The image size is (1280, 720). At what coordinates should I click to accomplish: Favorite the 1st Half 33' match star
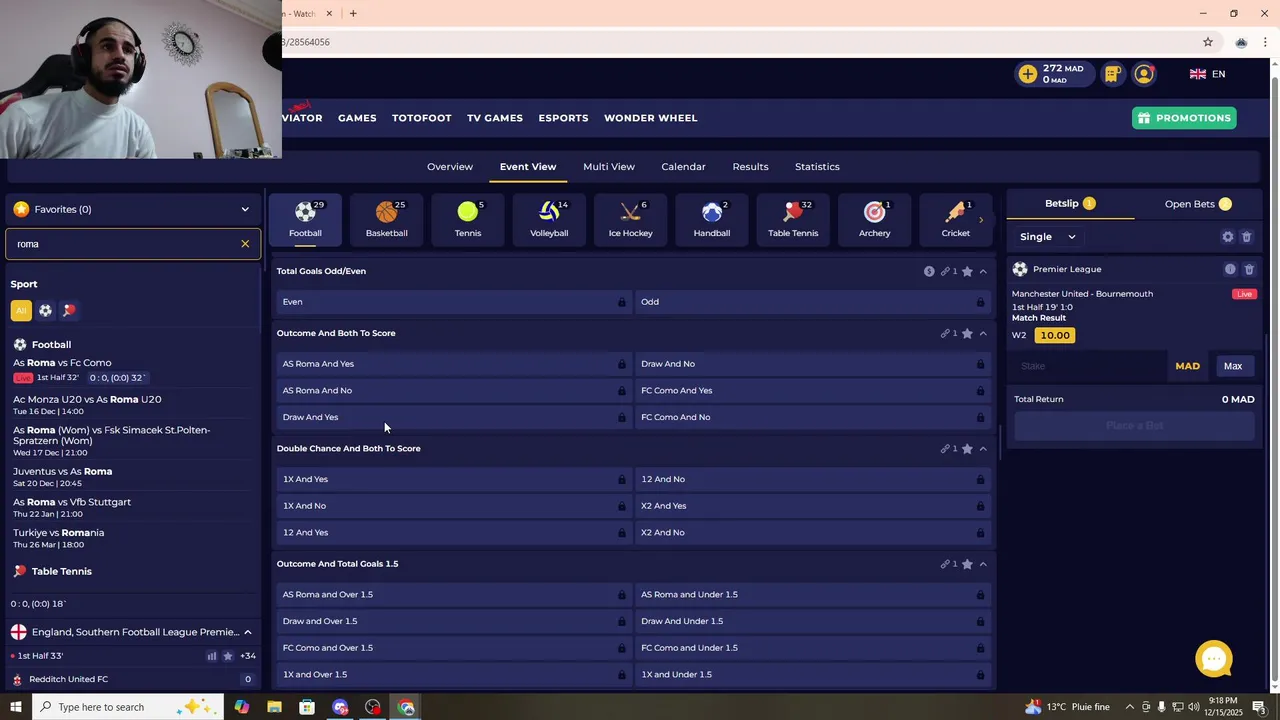pyautogui.click(x=228, y=656)
